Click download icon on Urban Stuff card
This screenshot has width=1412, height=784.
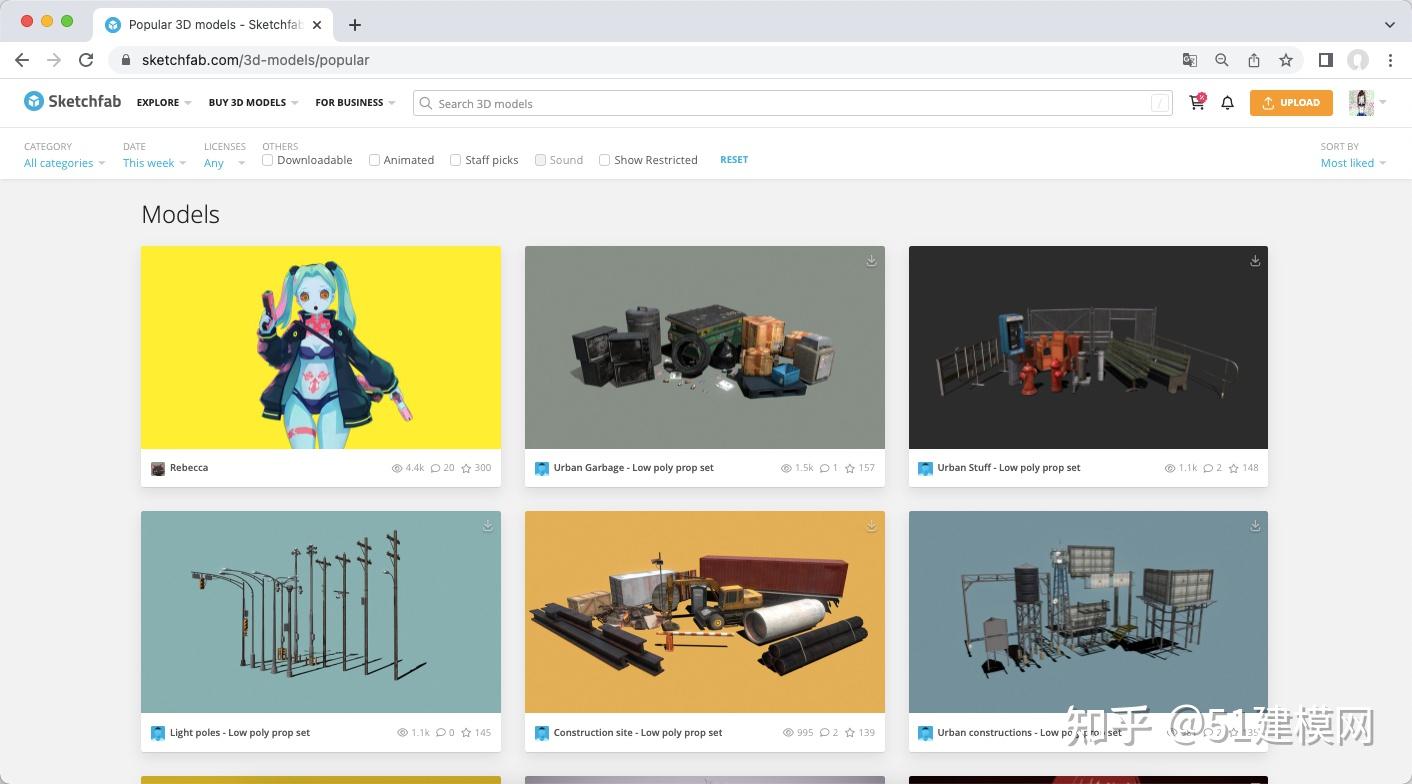[1255, 260]
